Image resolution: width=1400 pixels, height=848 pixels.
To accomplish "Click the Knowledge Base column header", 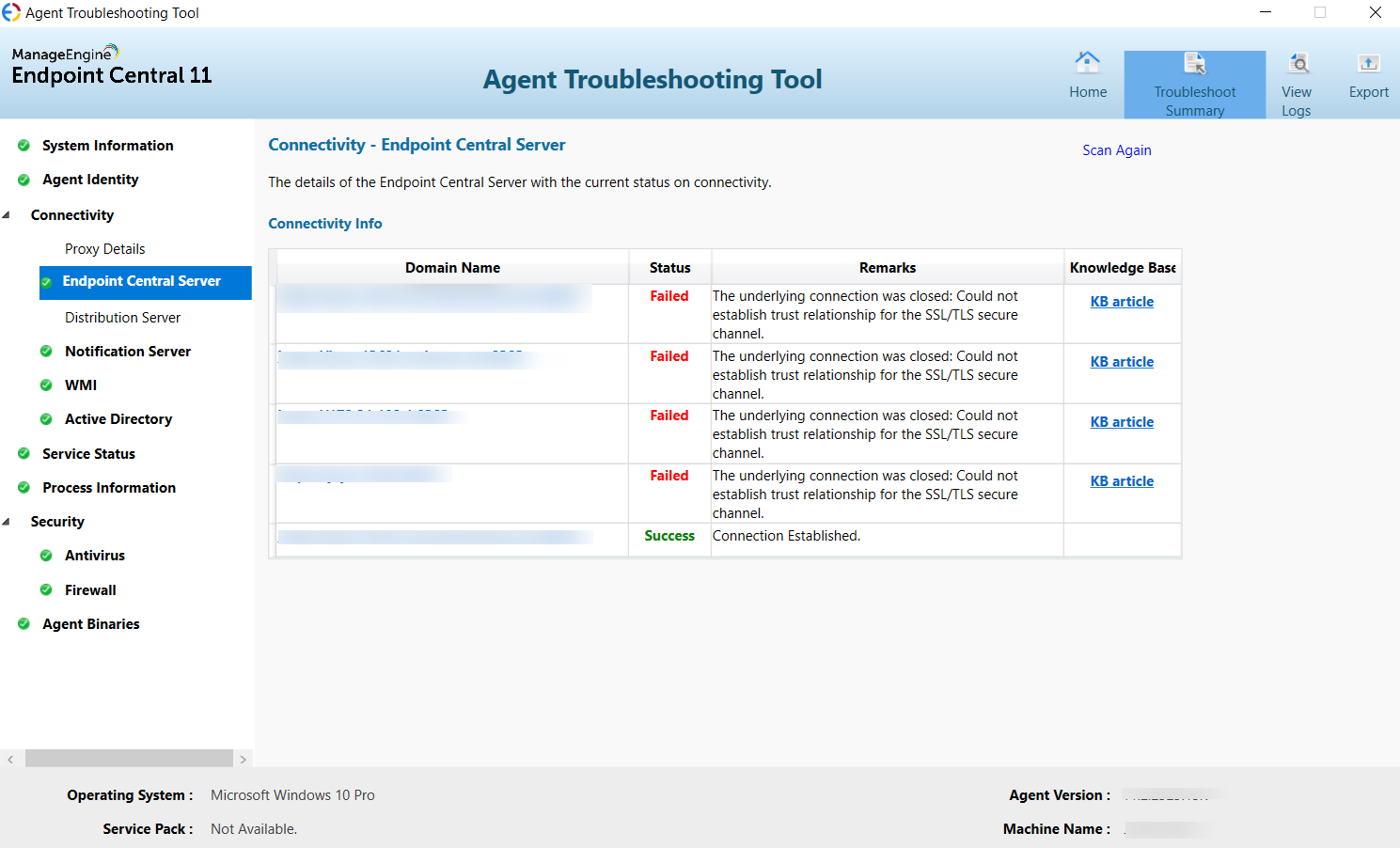I will 1123,268.
